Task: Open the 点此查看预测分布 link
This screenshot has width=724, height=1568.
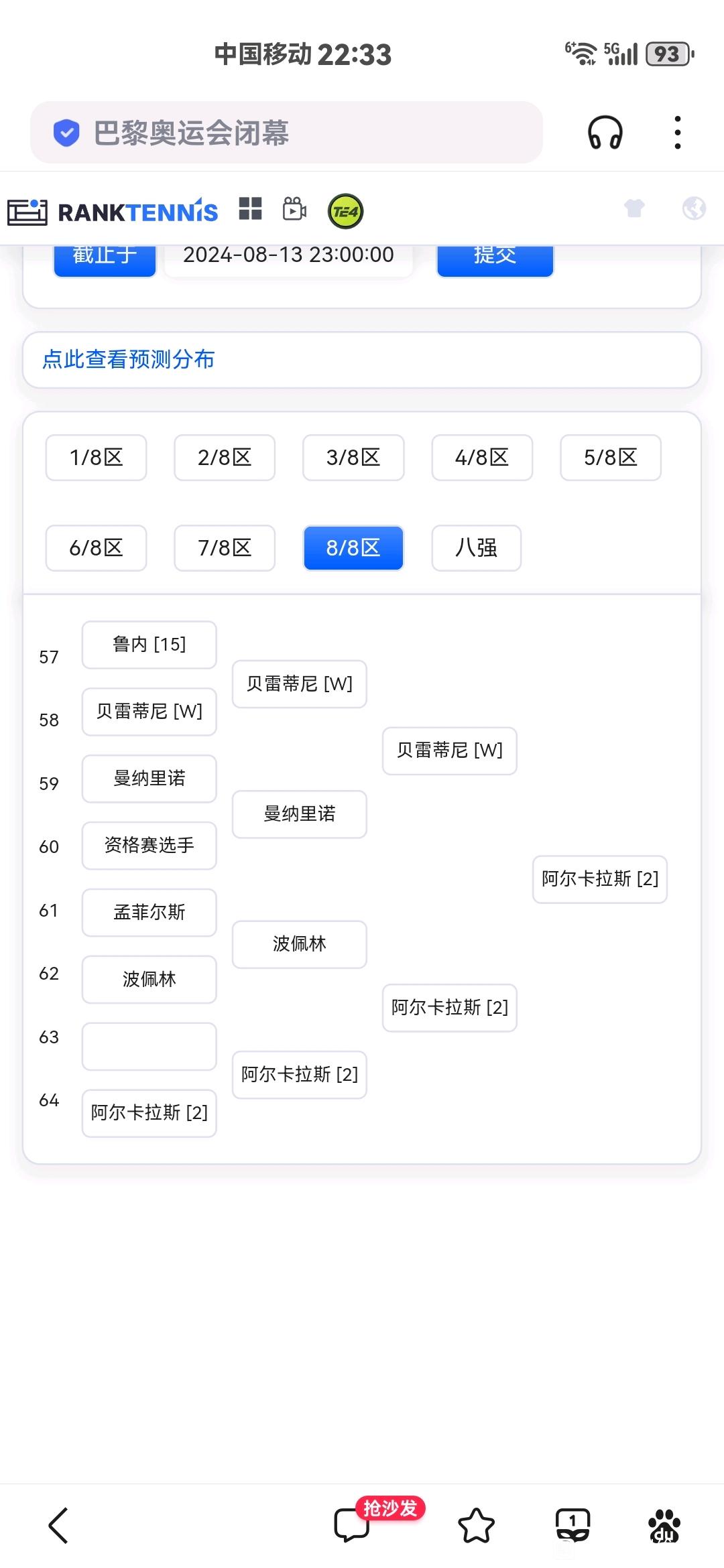Action: pos(128,359)
